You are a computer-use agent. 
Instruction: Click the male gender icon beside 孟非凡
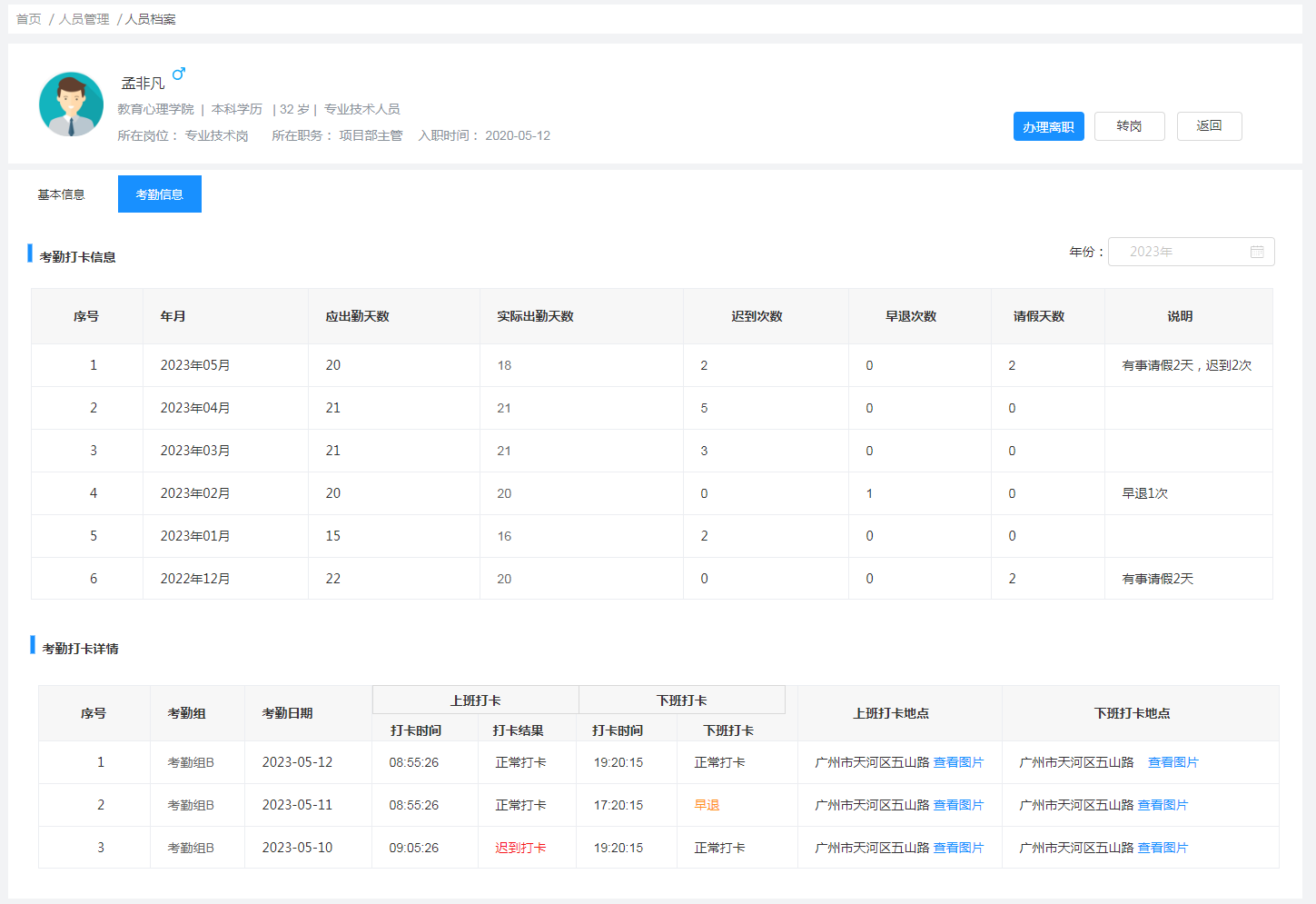[179, 74]
